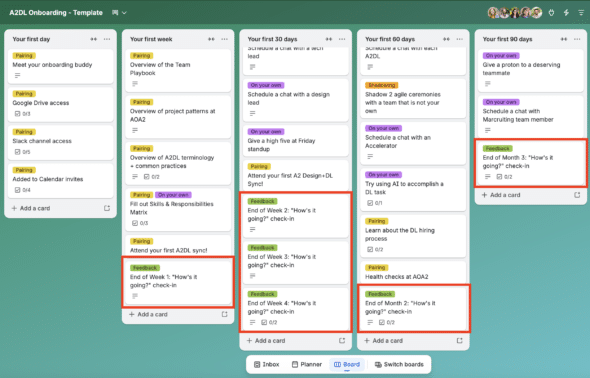Open the Automation lightning bolt icon

click(566, 13)
